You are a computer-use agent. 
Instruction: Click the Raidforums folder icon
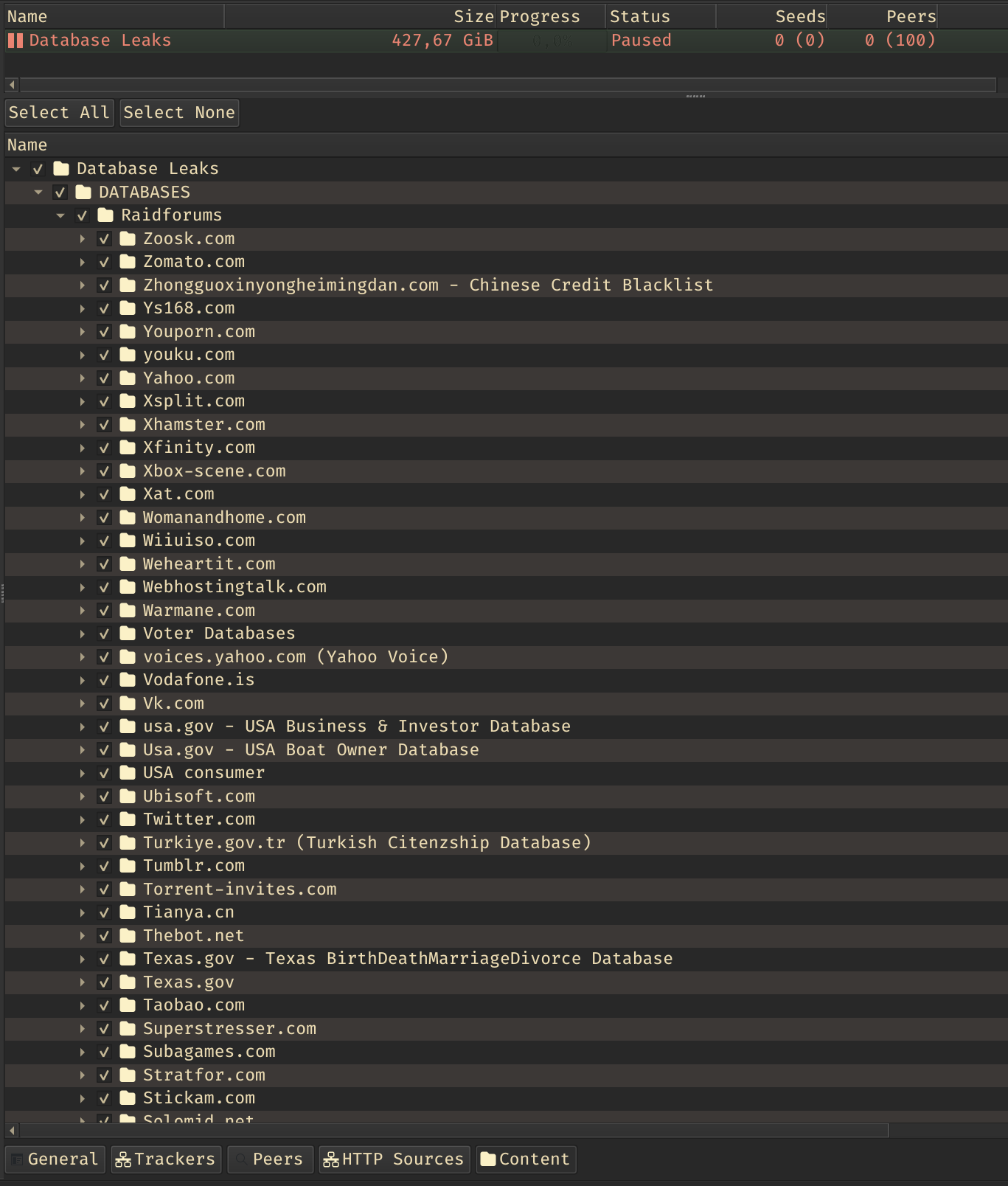105,215
